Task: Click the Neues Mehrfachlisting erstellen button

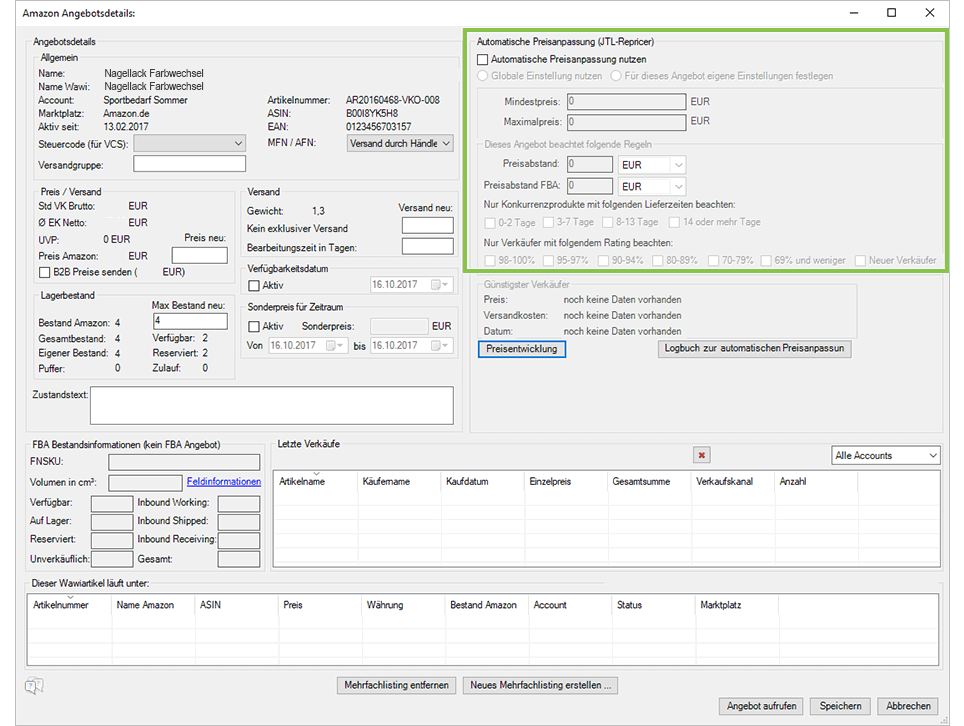Action: point(541,685)
